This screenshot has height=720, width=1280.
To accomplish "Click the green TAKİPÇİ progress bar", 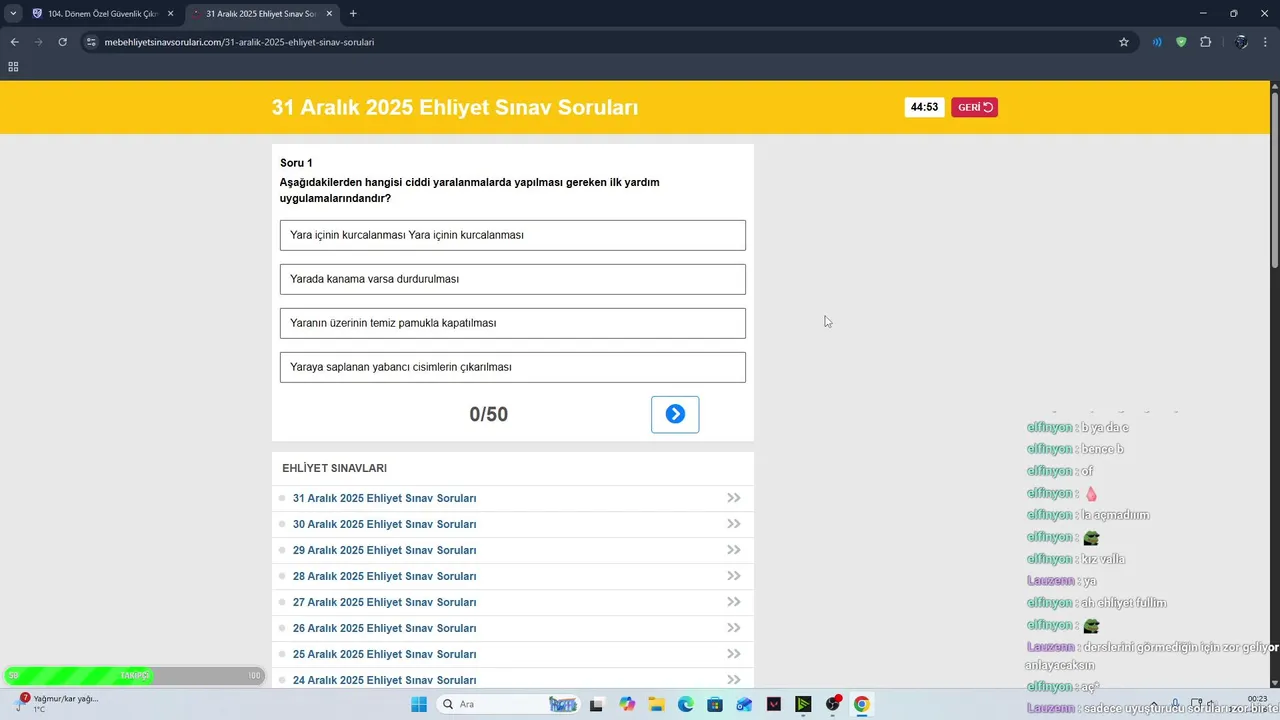I will [135, 675].
